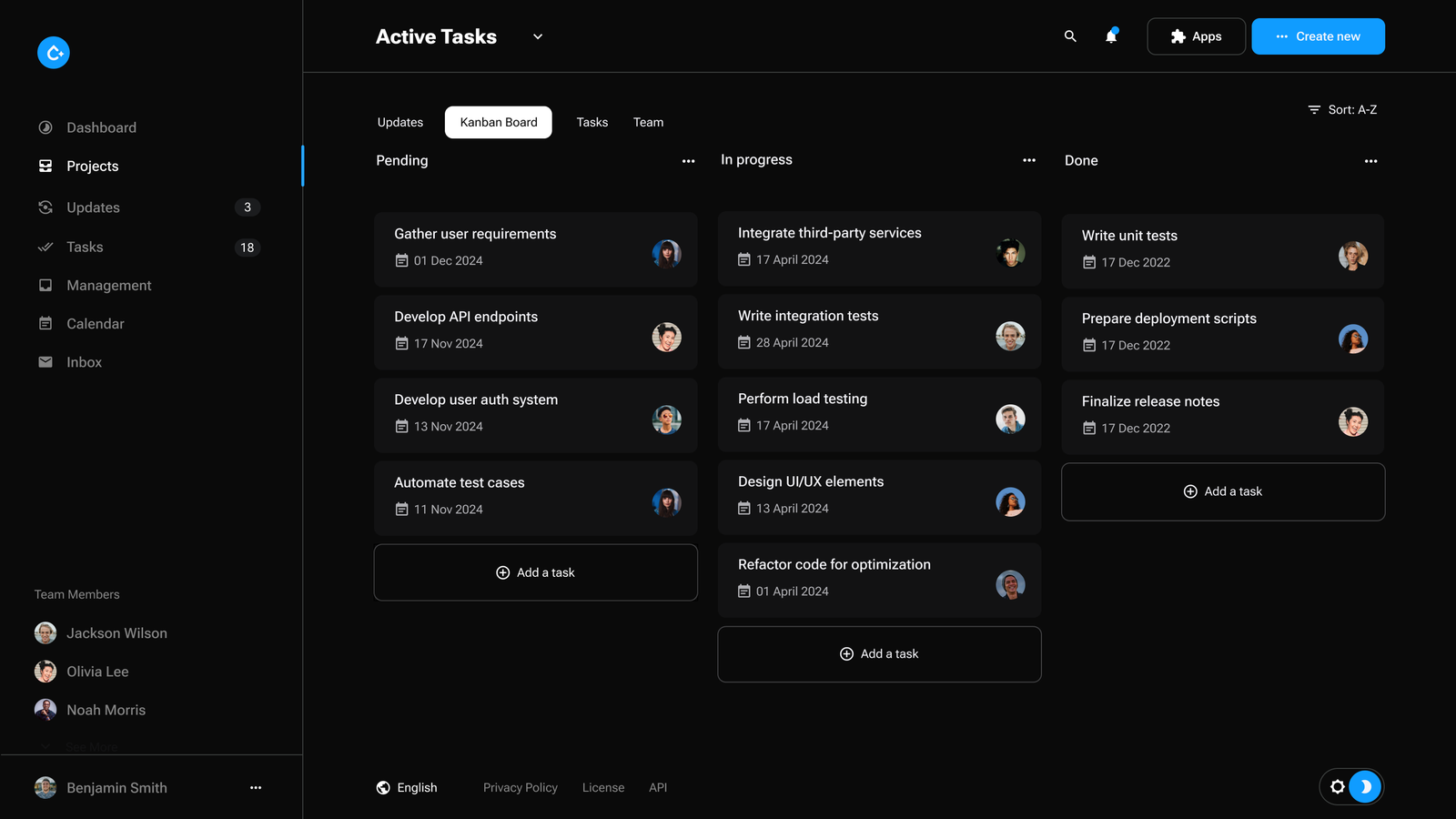
Task: Select the Dashboard sidebar icon
Action: coord(45,127)
